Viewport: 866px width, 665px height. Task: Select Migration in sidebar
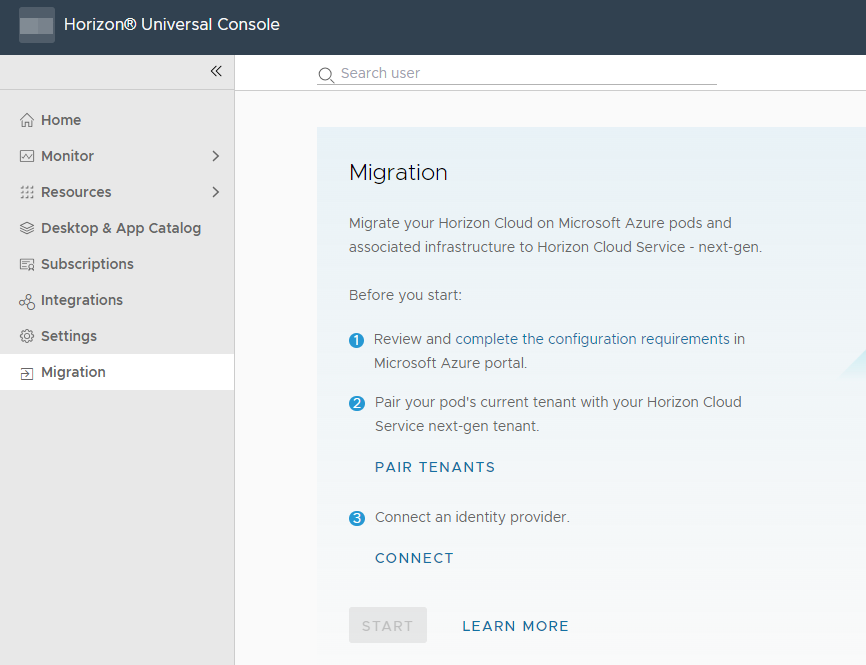[x=117, y=372]
